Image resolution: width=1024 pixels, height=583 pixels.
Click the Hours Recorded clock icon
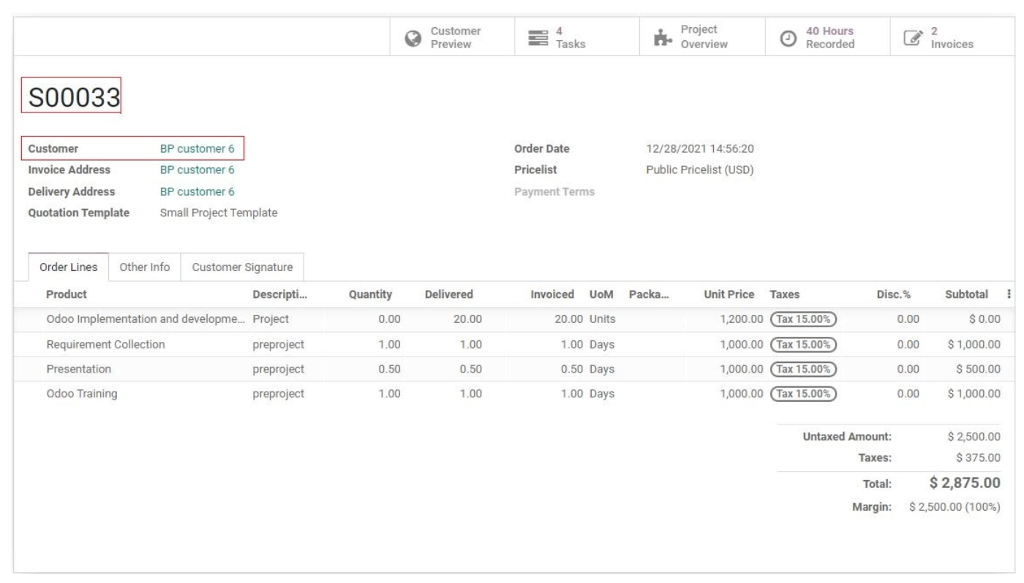pyautogui.click(x=788, y=38)
